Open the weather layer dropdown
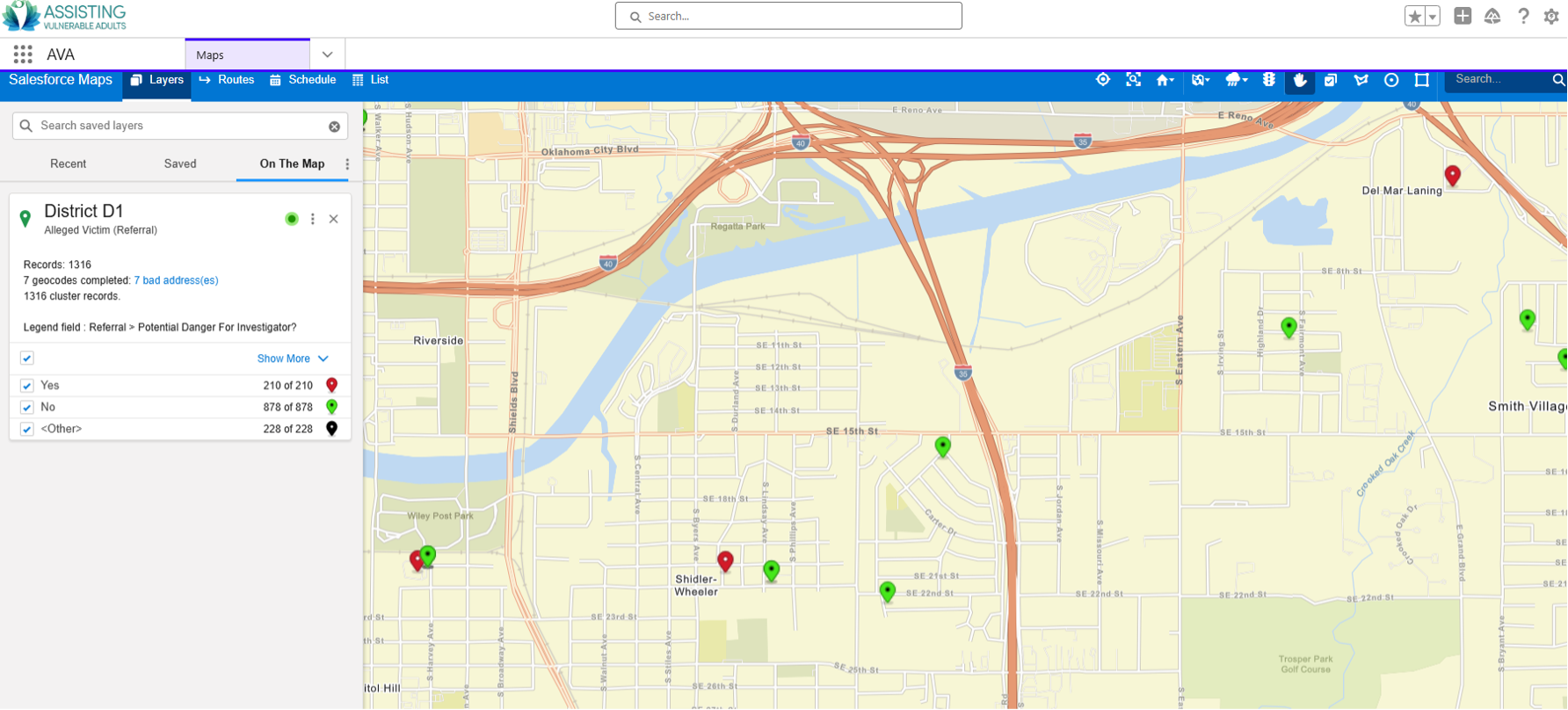1568x710 pixels. (1236, 80)
